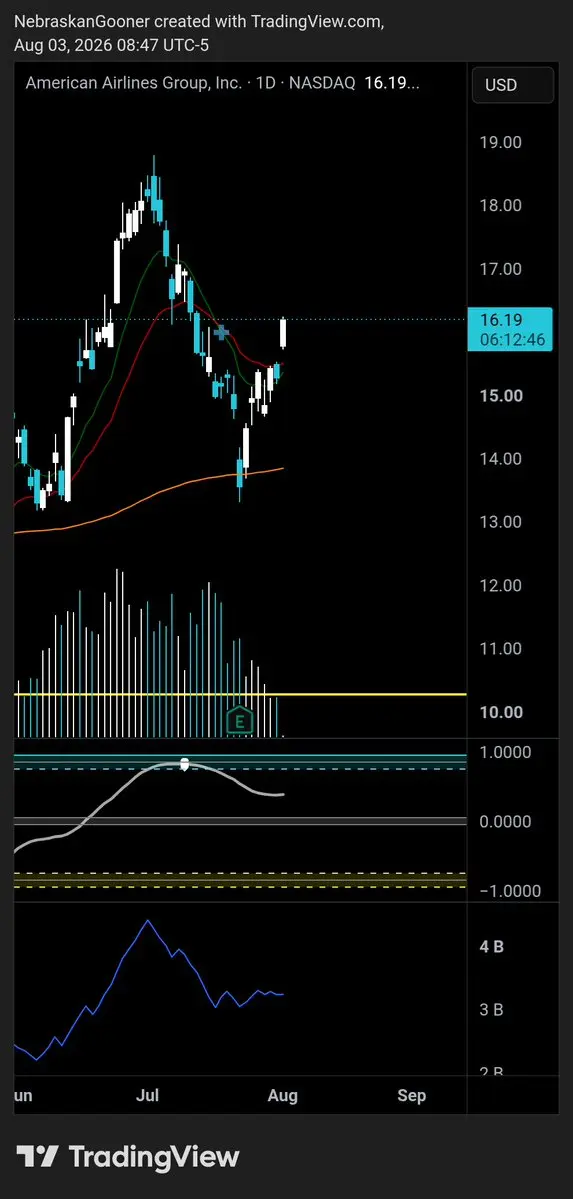The image size is (573, 1199).
Task: Click the 10.00 price axis label
Action: [501, 712]
